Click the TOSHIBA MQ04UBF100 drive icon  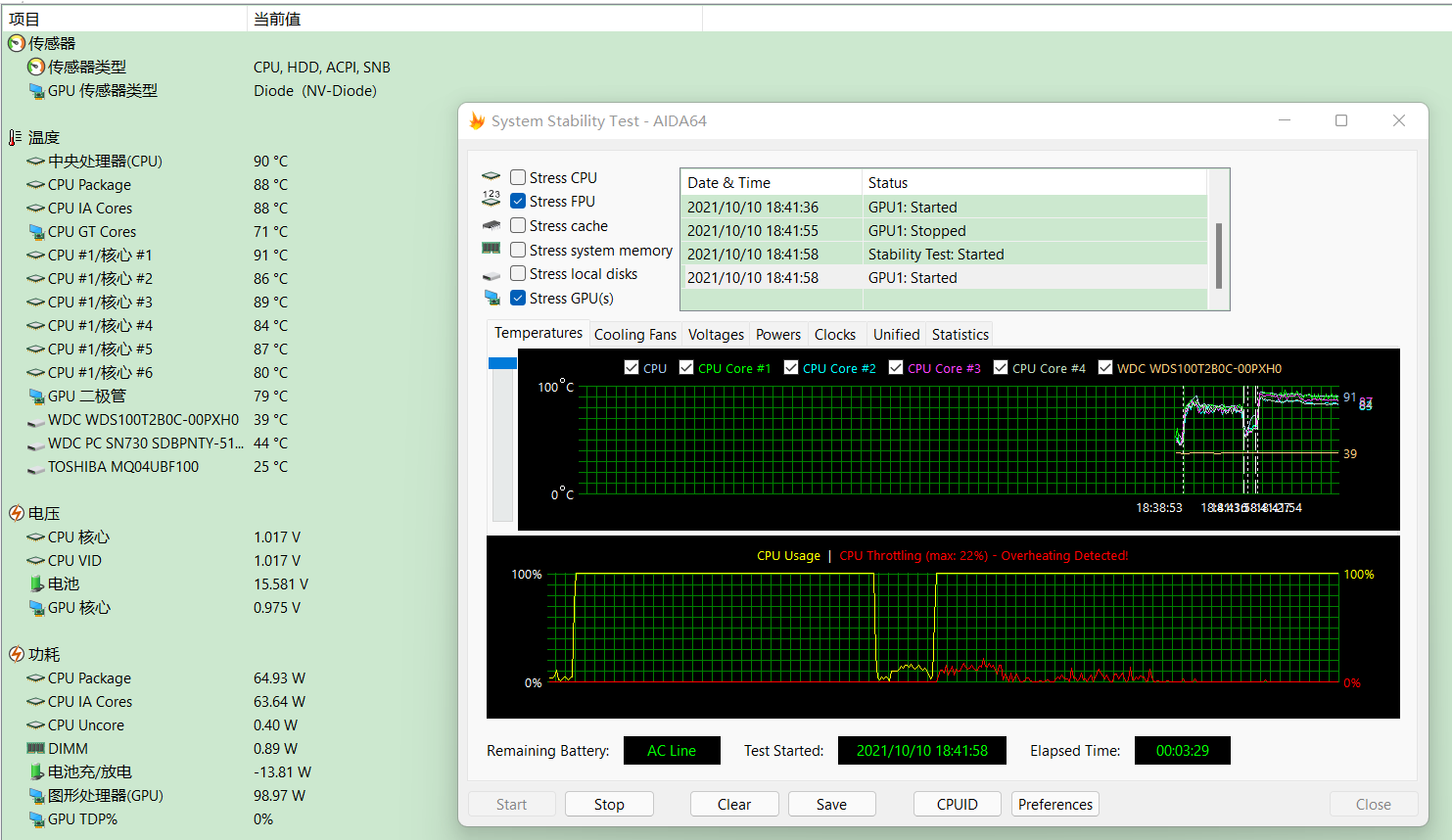pyautogui.click(x=36, y=468)
